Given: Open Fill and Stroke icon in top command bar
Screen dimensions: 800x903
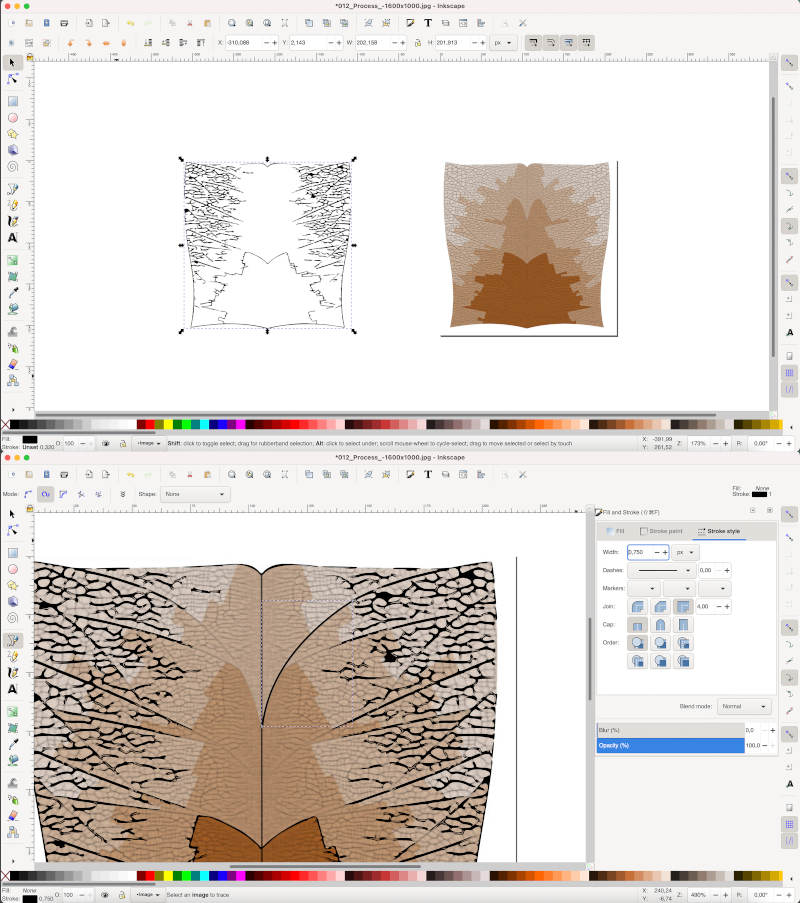Looking at the screenshot, I should click(410, 23).
